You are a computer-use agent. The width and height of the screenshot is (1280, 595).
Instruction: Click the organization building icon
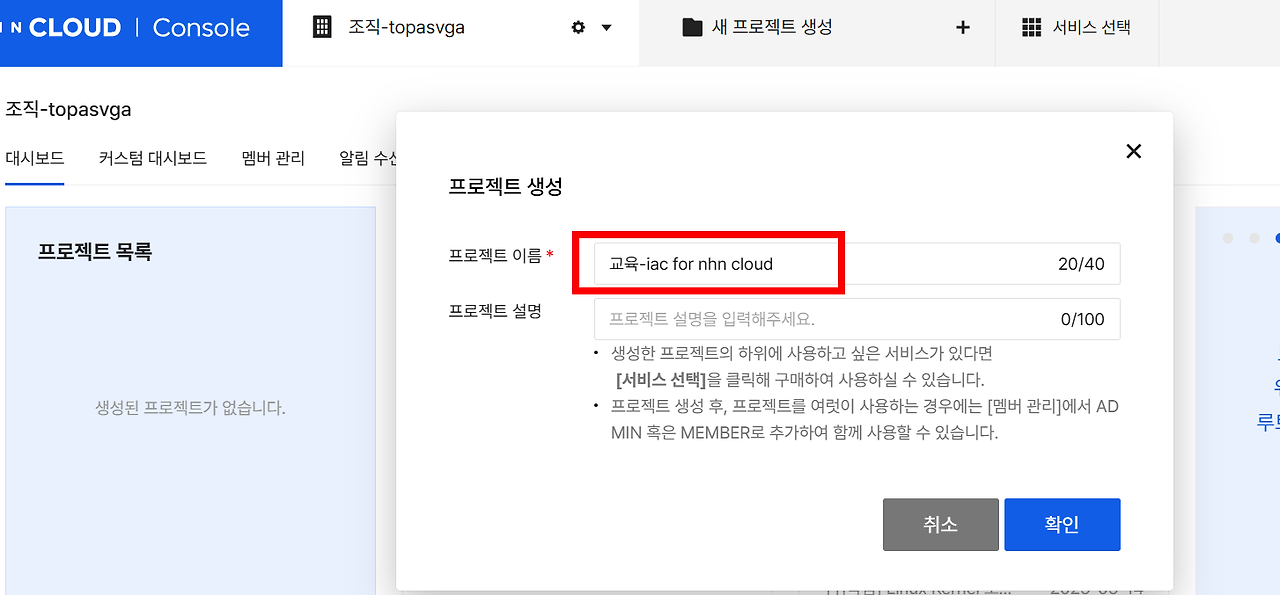coord(322,27)
